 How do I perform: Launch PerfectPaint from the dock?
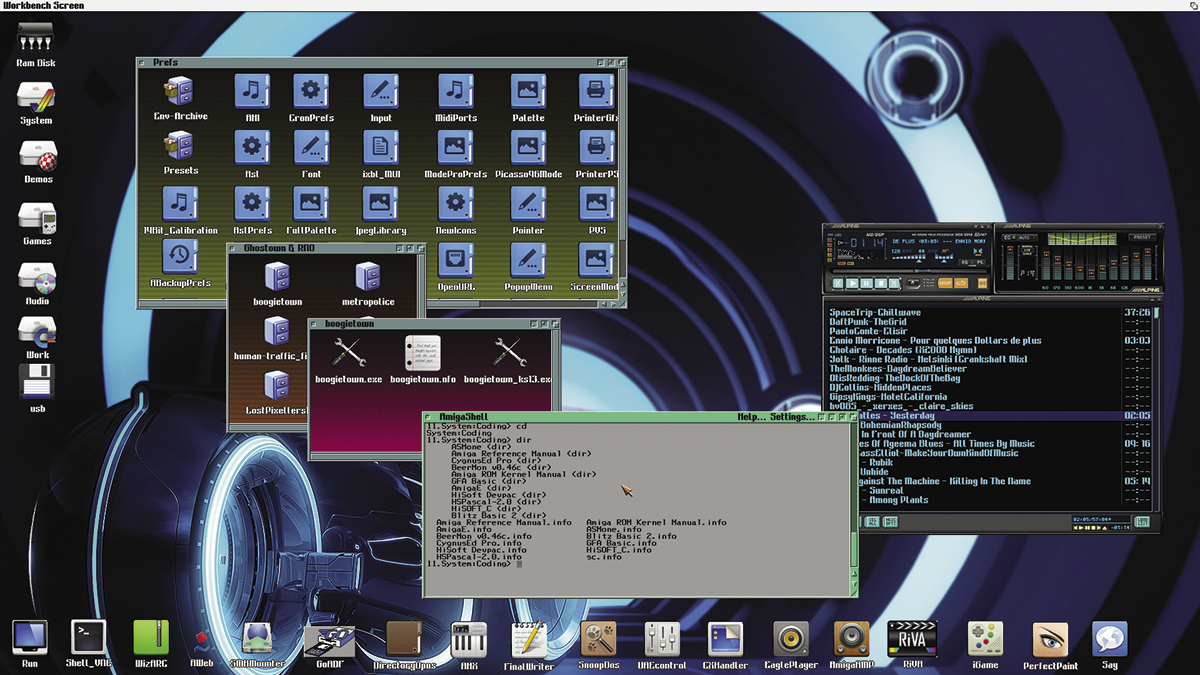click(1048, 640)
